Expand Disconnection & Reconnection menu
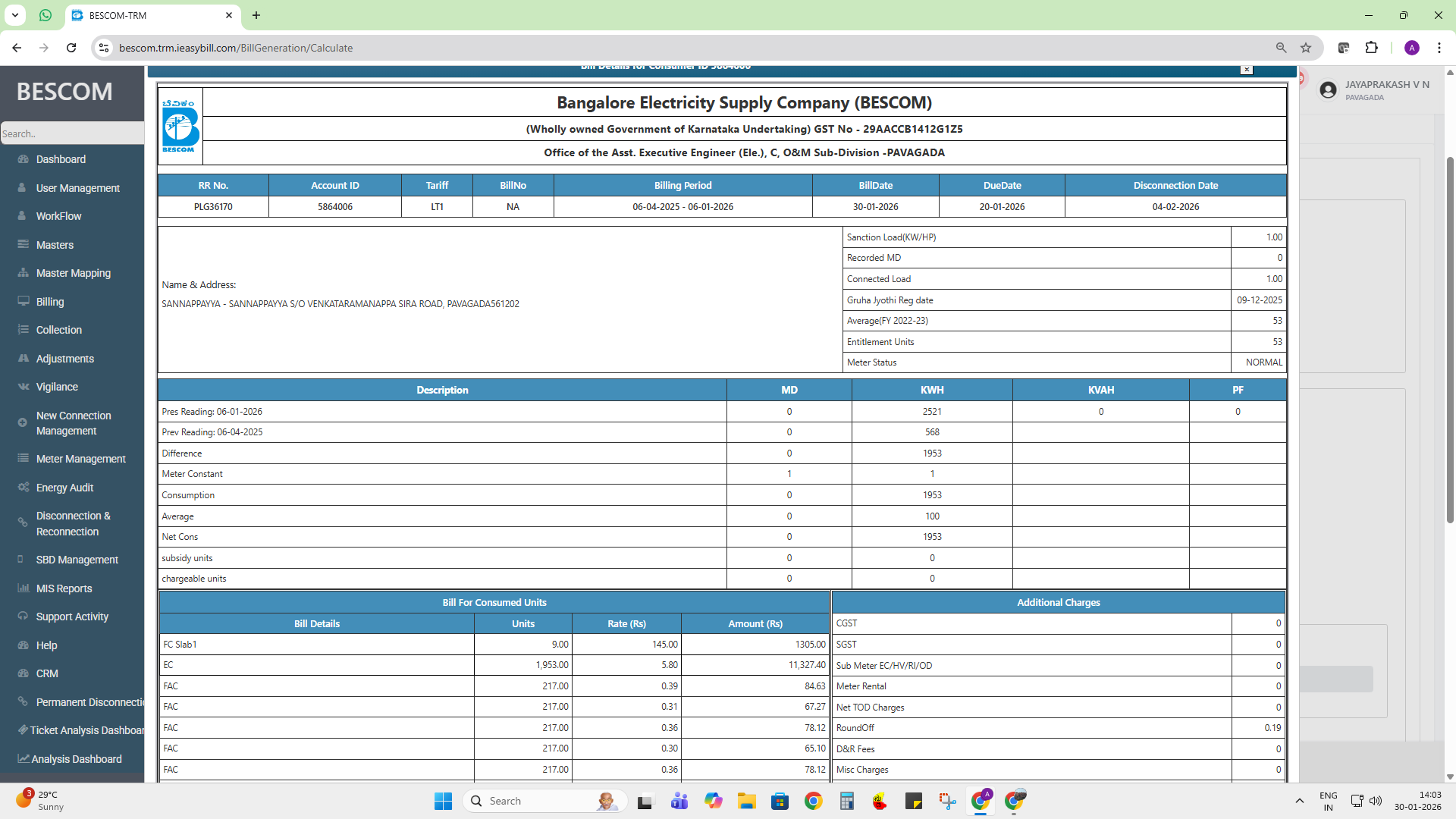 73,523
